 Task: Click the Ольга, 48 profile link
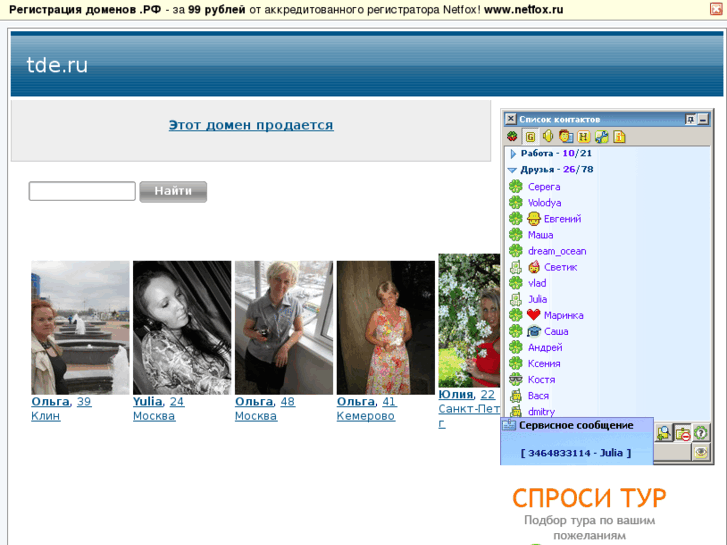(265, 402)
